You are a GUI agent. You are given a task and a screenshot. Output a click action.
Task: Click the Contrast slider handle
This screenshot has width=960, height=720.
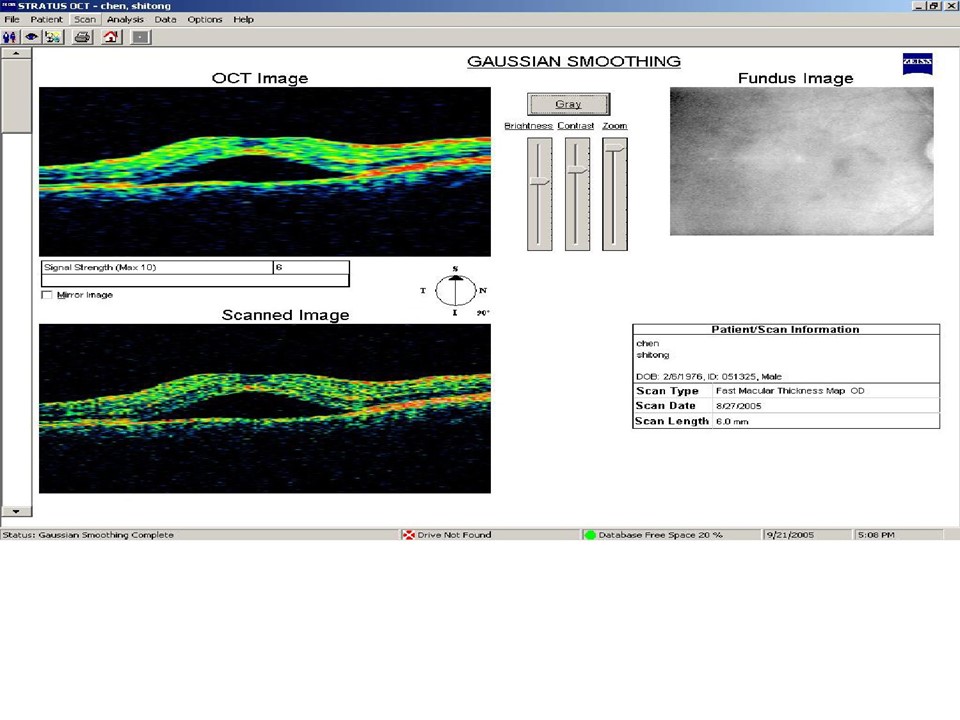click(577, 170)
